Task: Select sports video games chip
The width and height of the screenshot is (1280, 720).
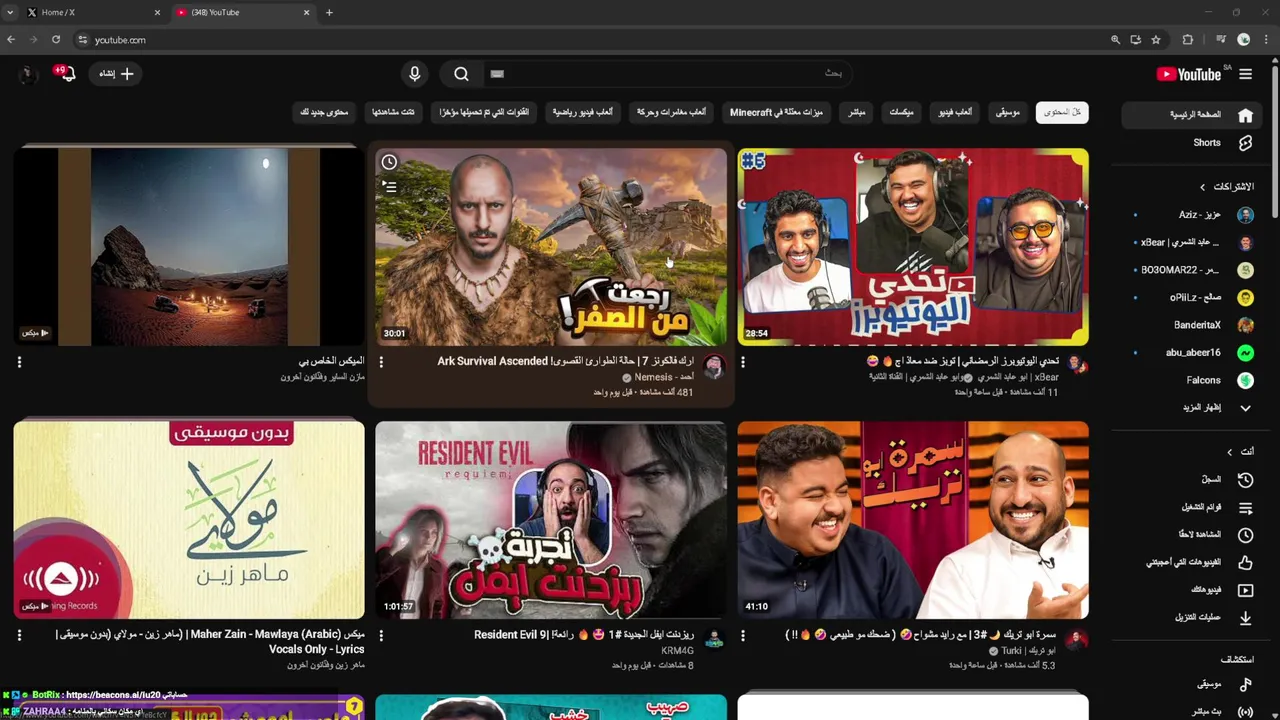Action: (583, 112)
